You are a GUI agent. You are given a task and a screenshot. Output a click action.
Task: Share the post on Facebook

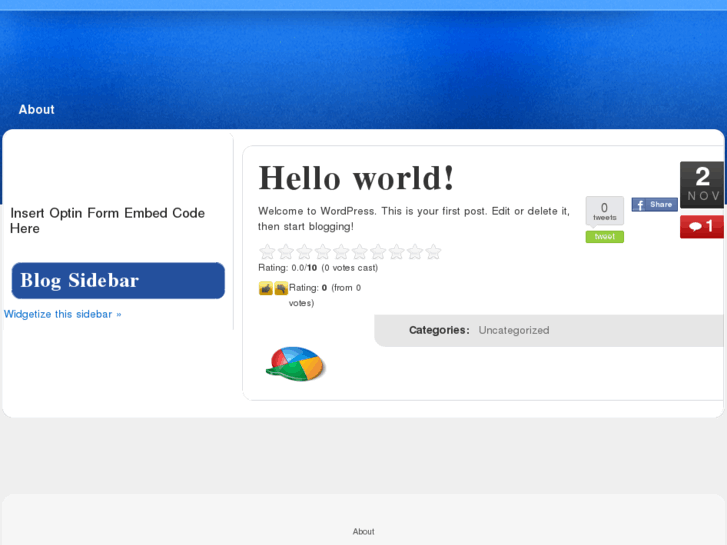pyautogui.click(x=655, y=205)
